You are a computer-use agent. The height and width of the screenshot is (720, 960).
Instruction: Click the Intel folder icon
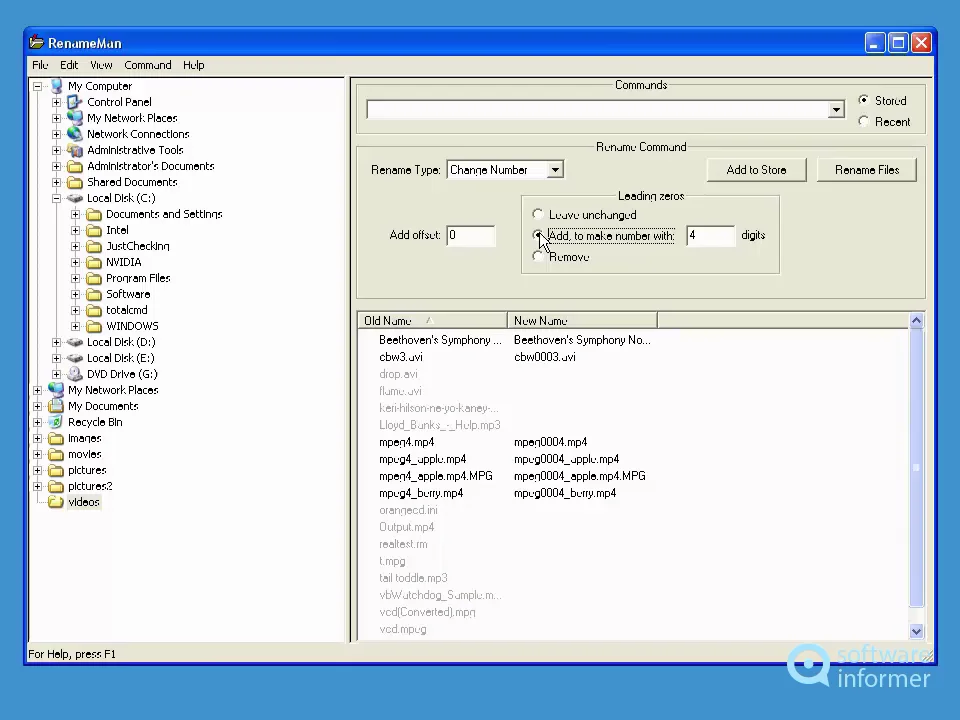pyautogui.click(x=94, y=230)
